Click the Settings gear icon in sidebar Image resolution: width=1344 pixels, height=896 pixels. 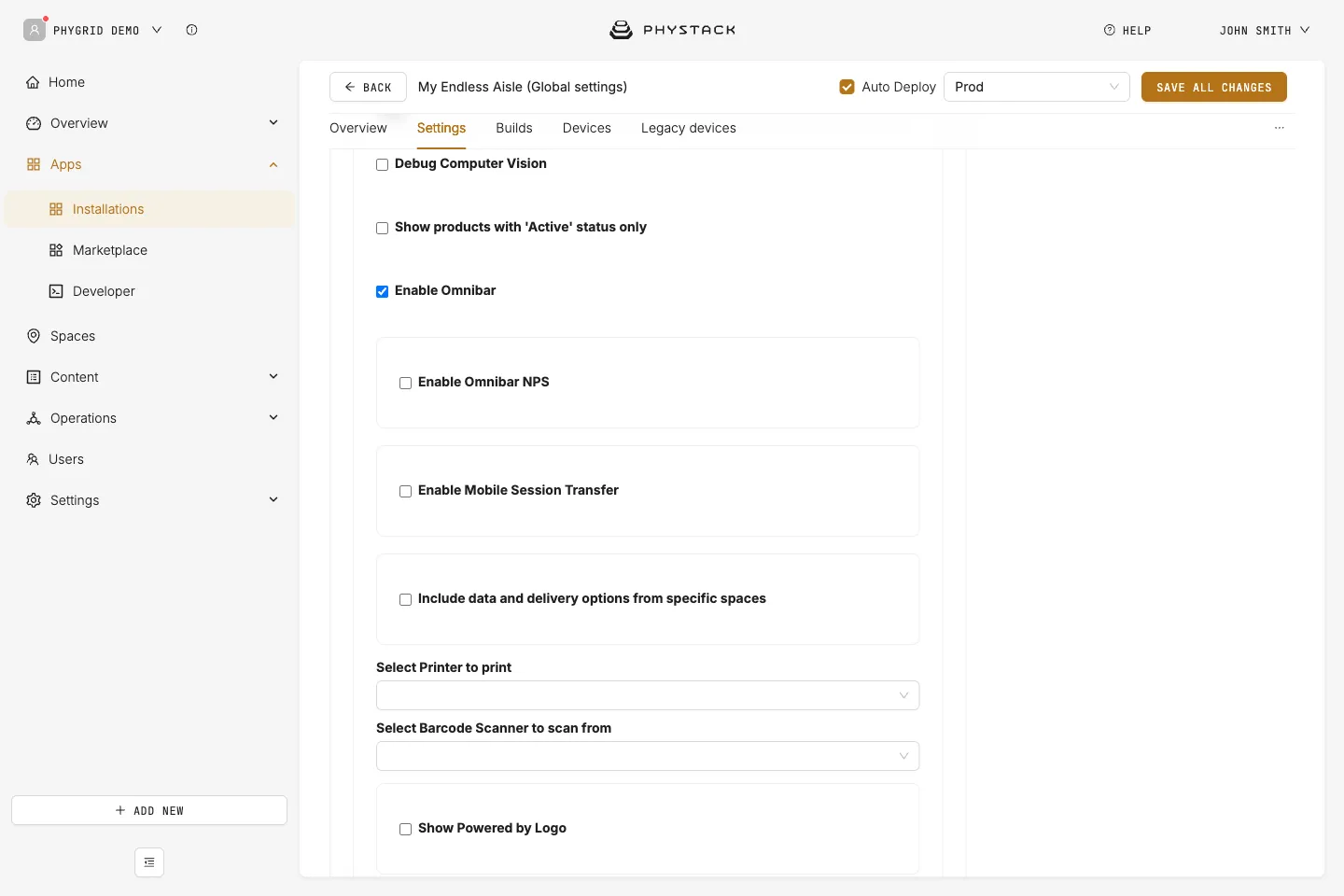click(34, 500)
